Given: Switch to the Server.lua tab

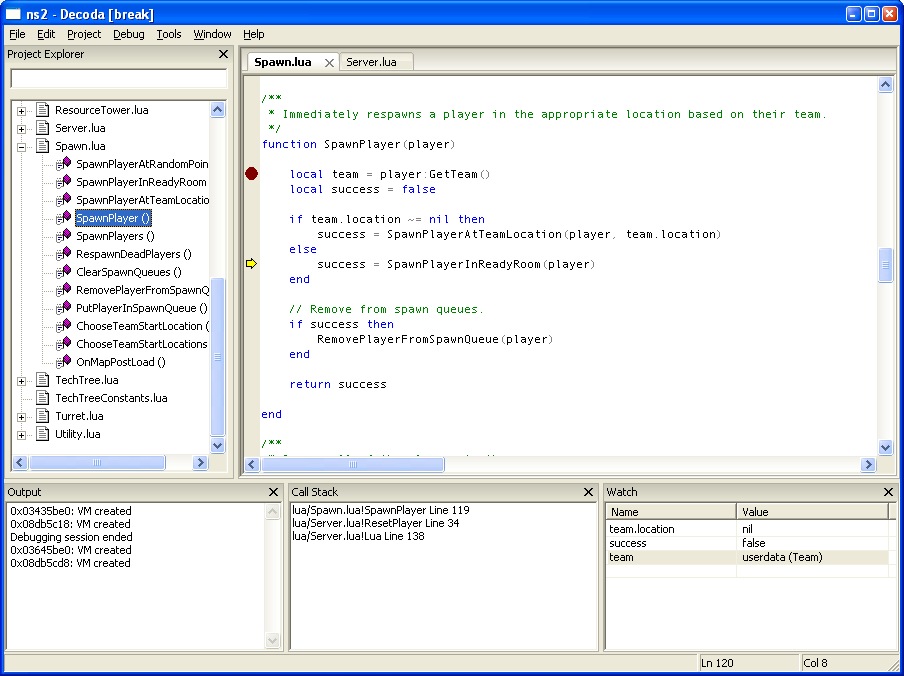Looking at the screenshot, I should pyautogui.click(x=371, y=62).
